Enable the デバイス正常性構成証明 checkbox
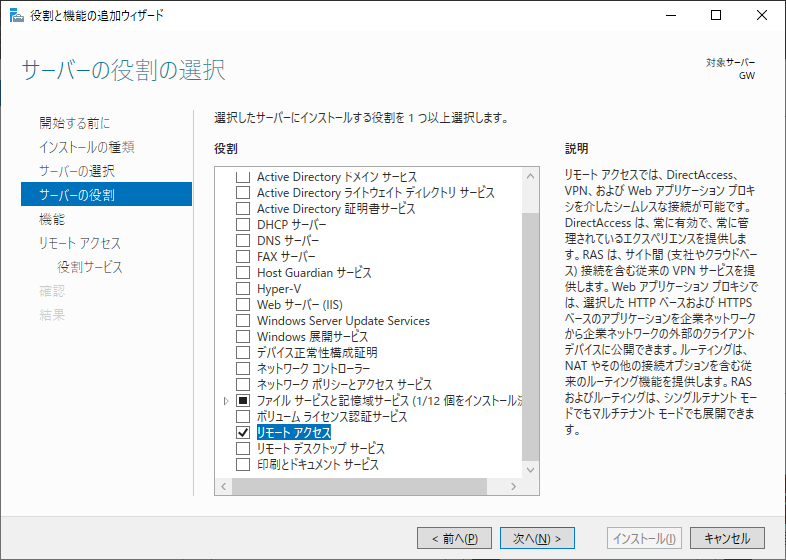The height and width of the screenshot is (560, 786). (243, 352)
